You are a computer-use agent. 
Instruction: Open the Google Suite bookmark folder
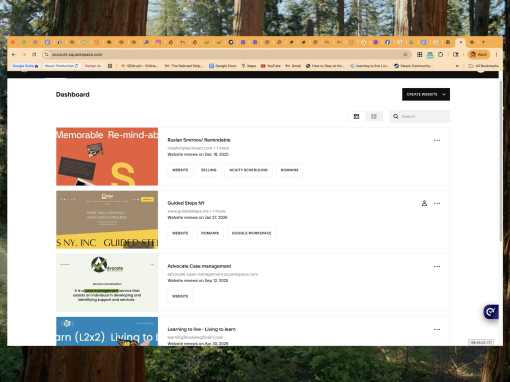tap(25, 66)
